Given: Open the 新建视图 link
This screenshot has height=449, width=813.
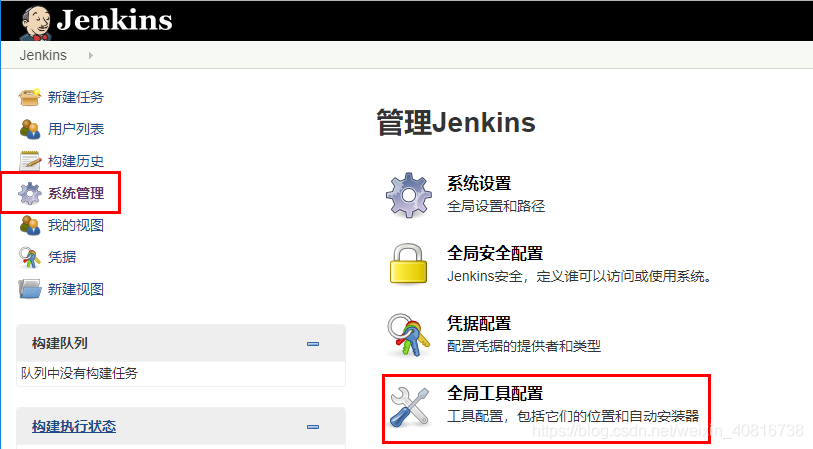Looking at the screenshot, I should point(76,289).
